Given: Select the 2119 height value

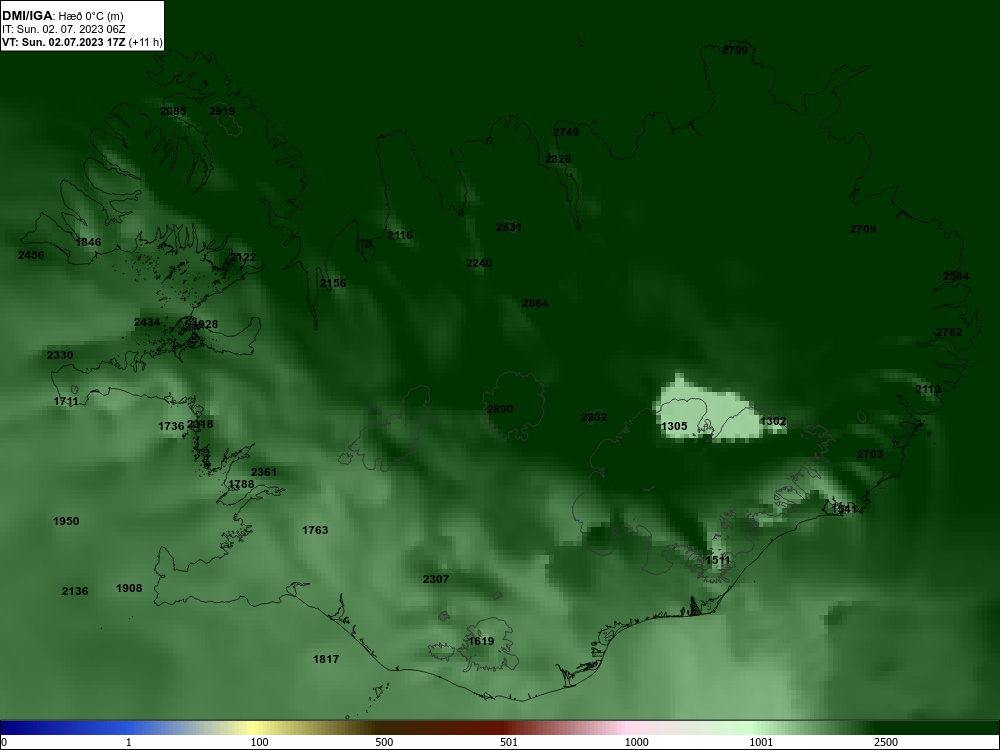Looking at the screenshot, I should click(928, 389).
